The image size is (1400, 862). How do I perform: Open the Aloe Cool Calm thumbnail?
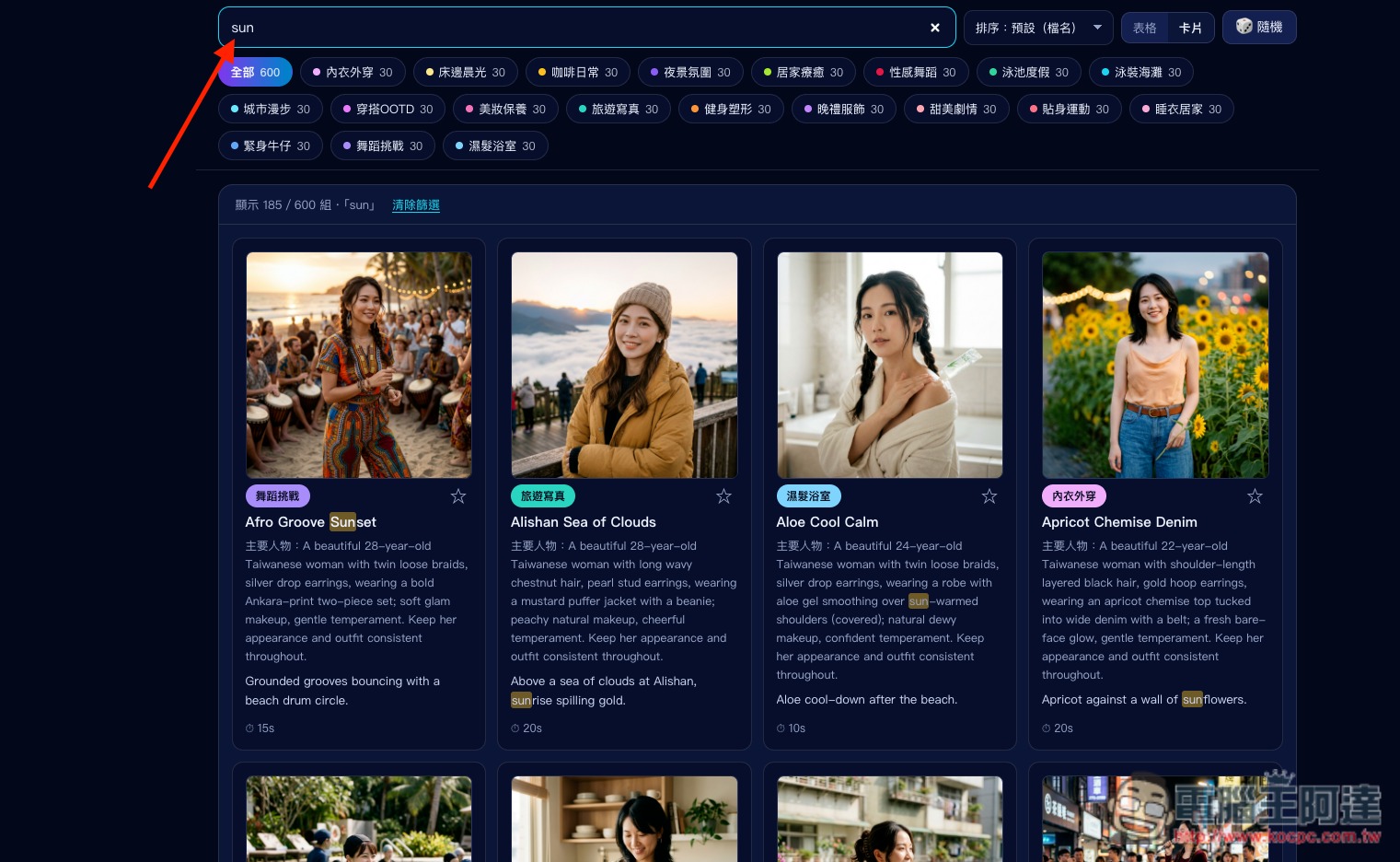pyautogui.click(x=890, y=365)
